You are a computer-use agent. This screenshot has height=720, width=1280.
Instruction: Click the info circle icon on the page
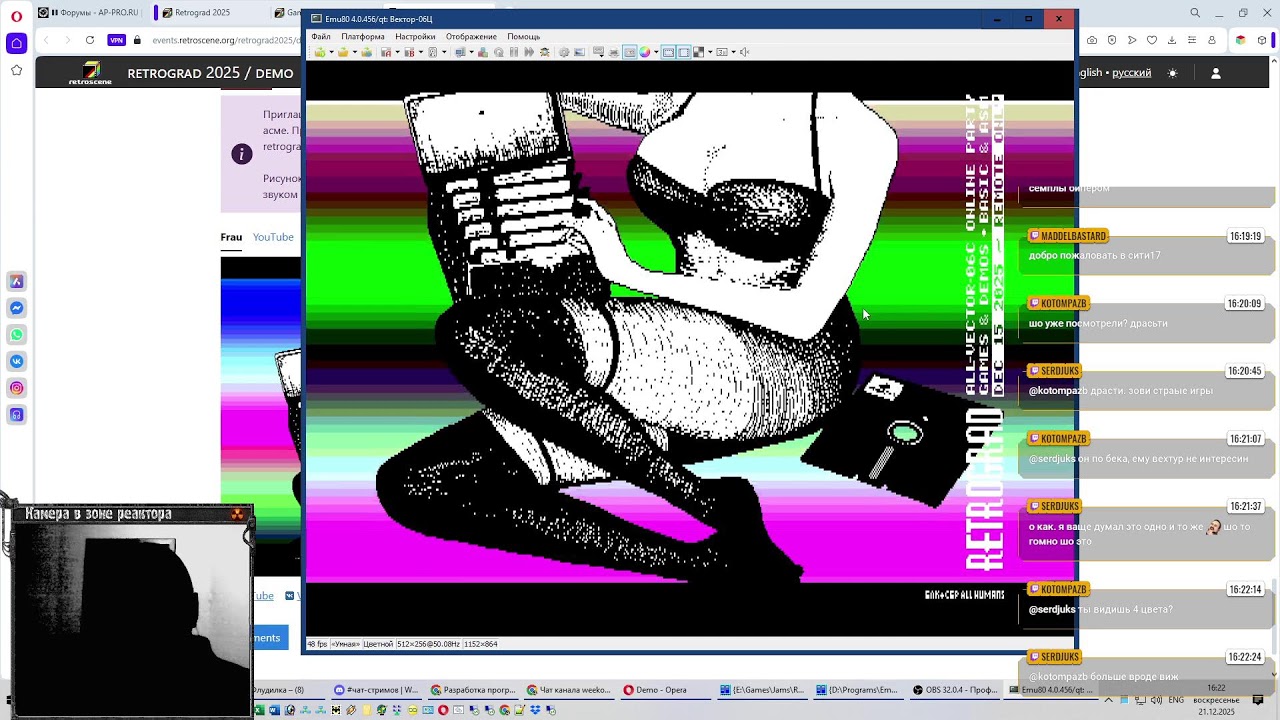[242, 154]
